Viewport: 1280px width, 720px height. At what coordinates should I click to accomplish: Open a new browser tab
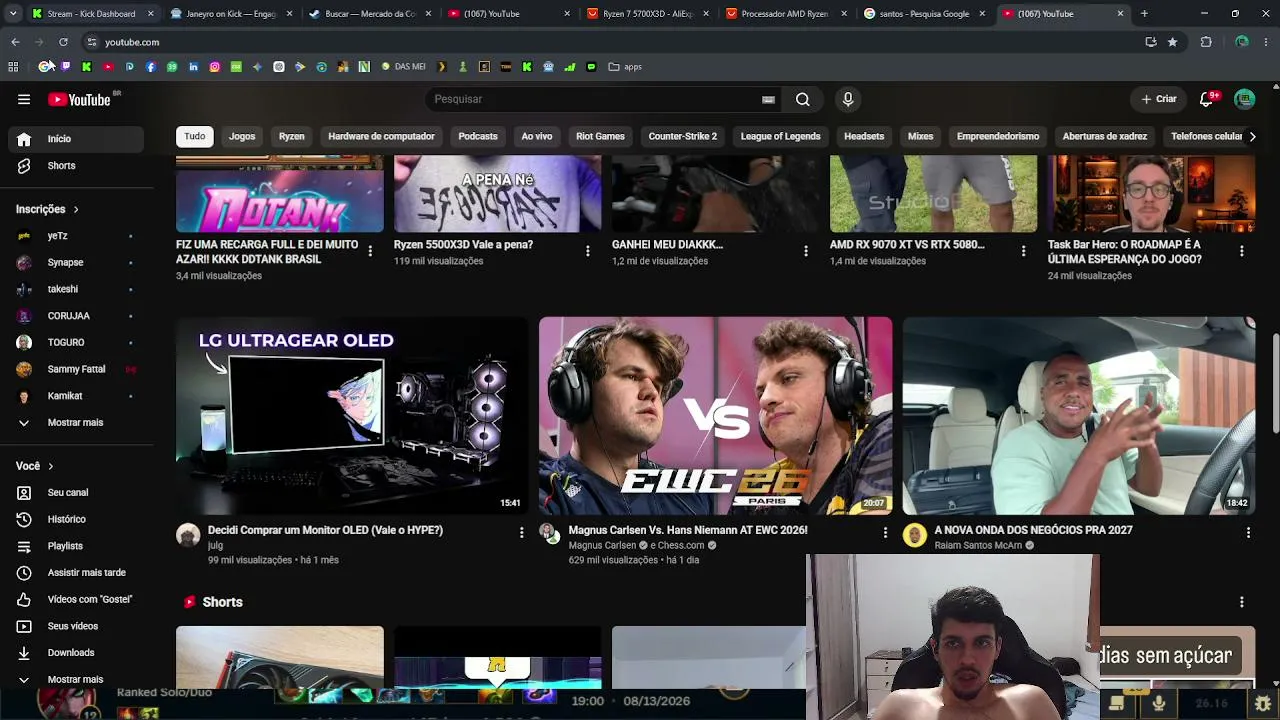pos(1144,14)
